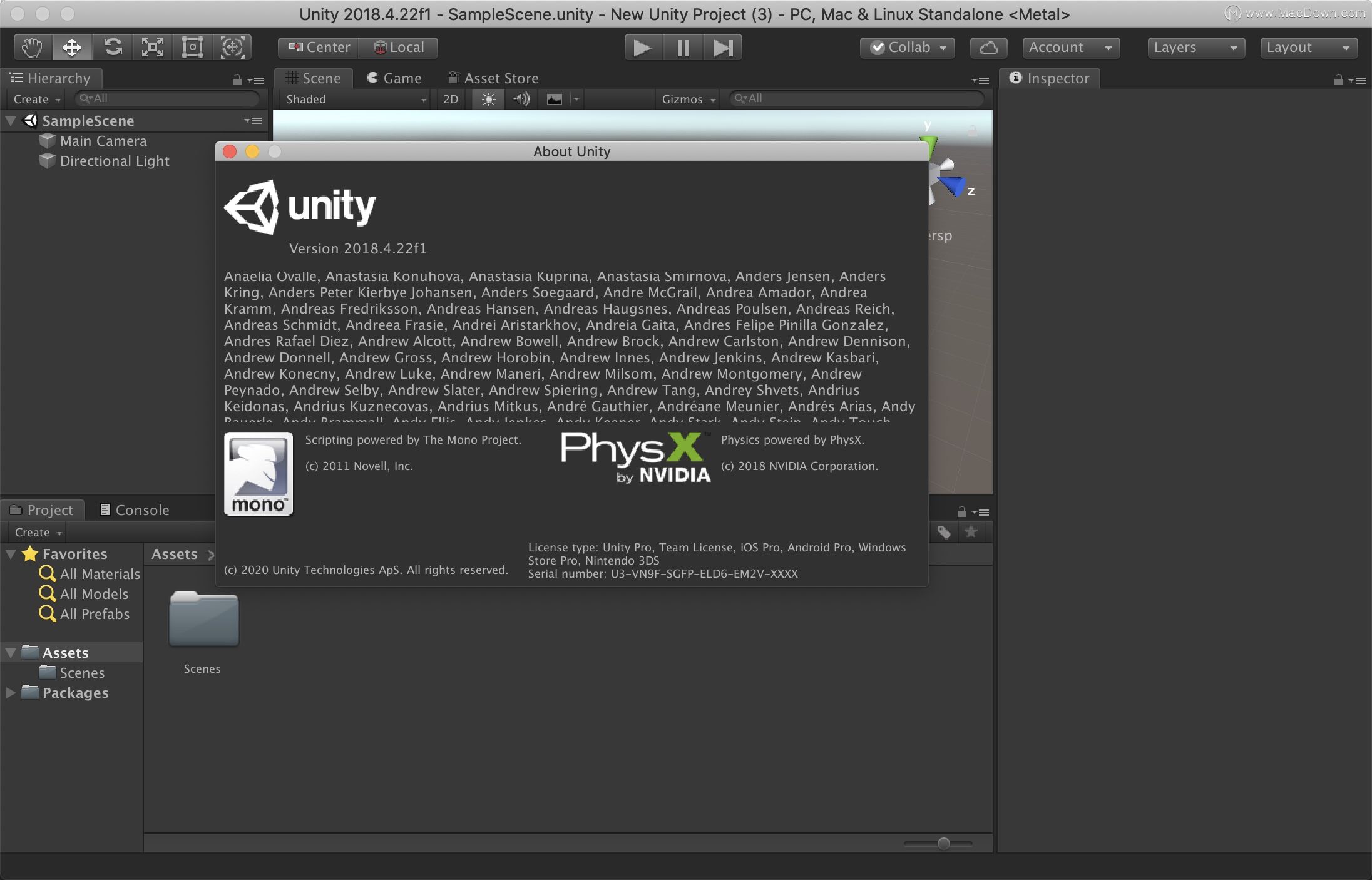
Task: Click the Z axis gizmo cone
Action: (x=952, y=186)
